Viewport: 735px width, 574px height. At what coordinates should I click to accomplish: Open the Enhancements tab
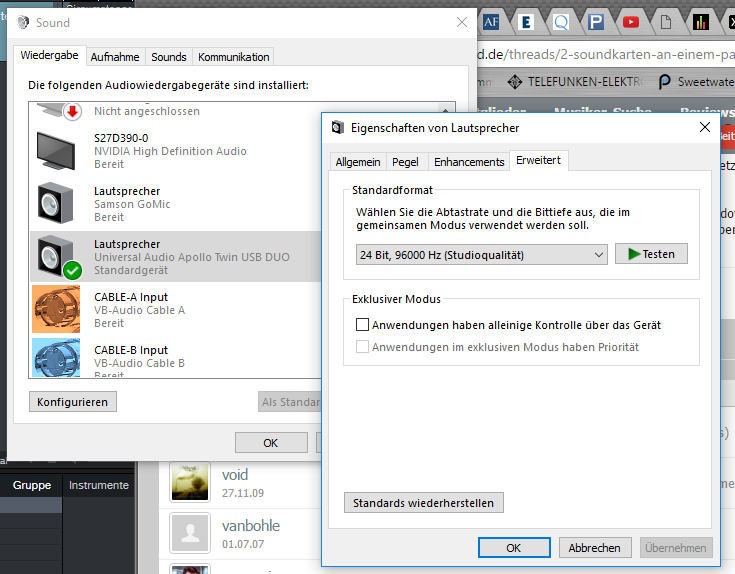[469, 162]
